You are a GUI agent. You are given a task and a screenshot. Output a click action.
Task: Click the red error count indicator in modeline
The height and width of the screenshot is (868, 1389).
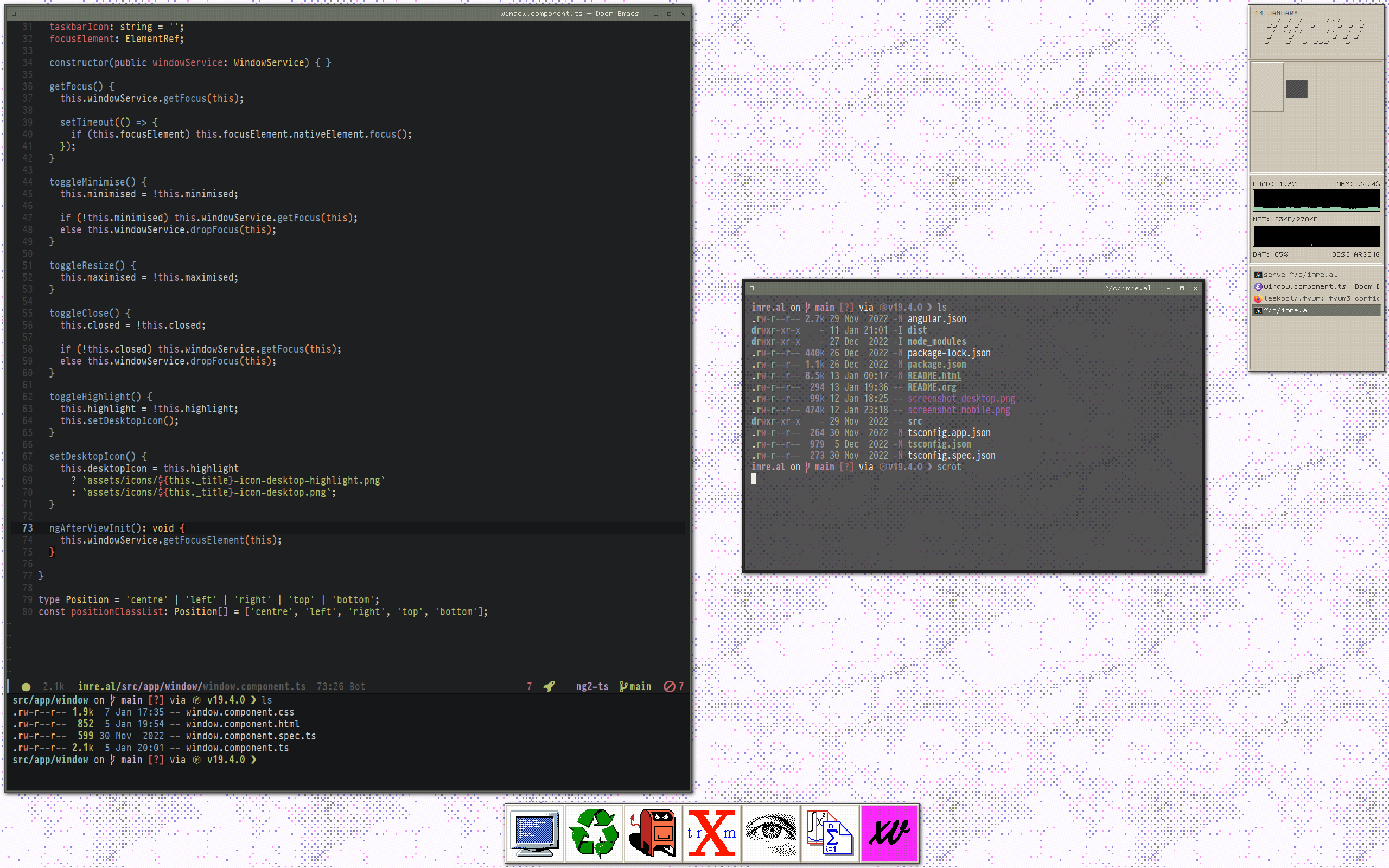pyautogui.click(x=673, y=686)
